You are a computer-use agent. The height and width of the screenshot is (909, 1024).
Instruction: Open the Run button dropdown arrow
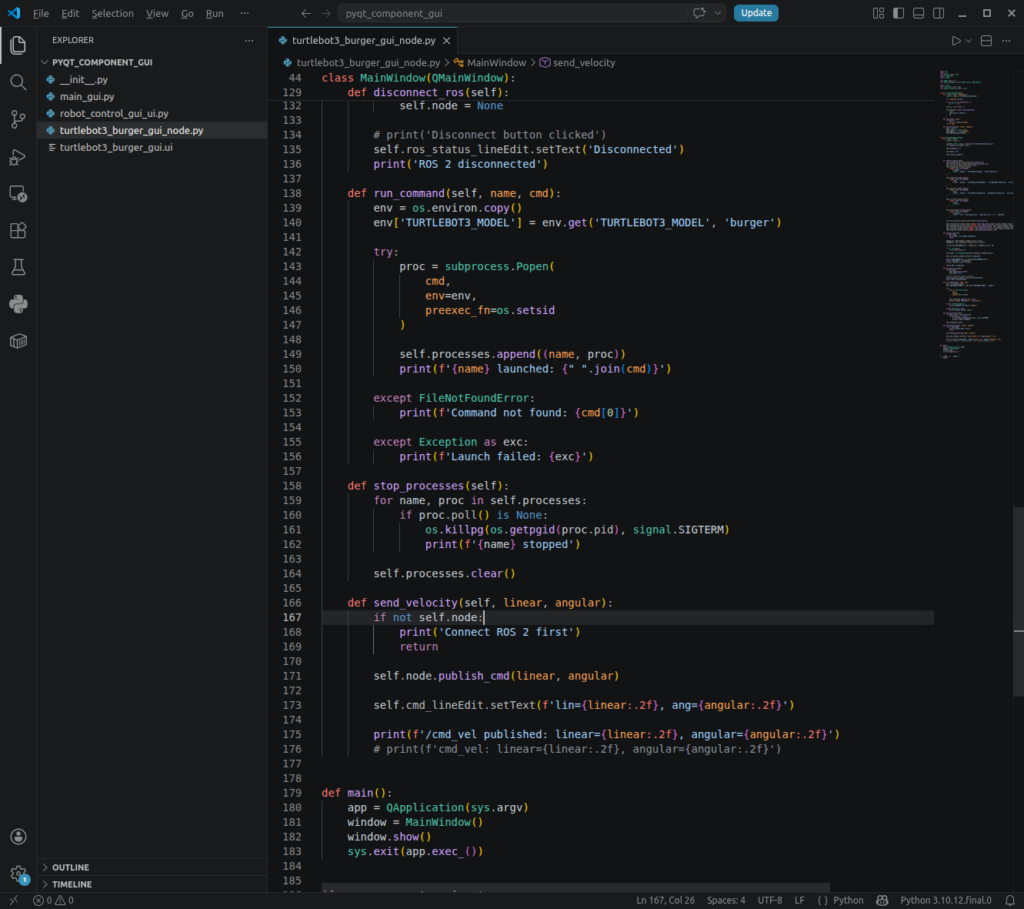968,40
